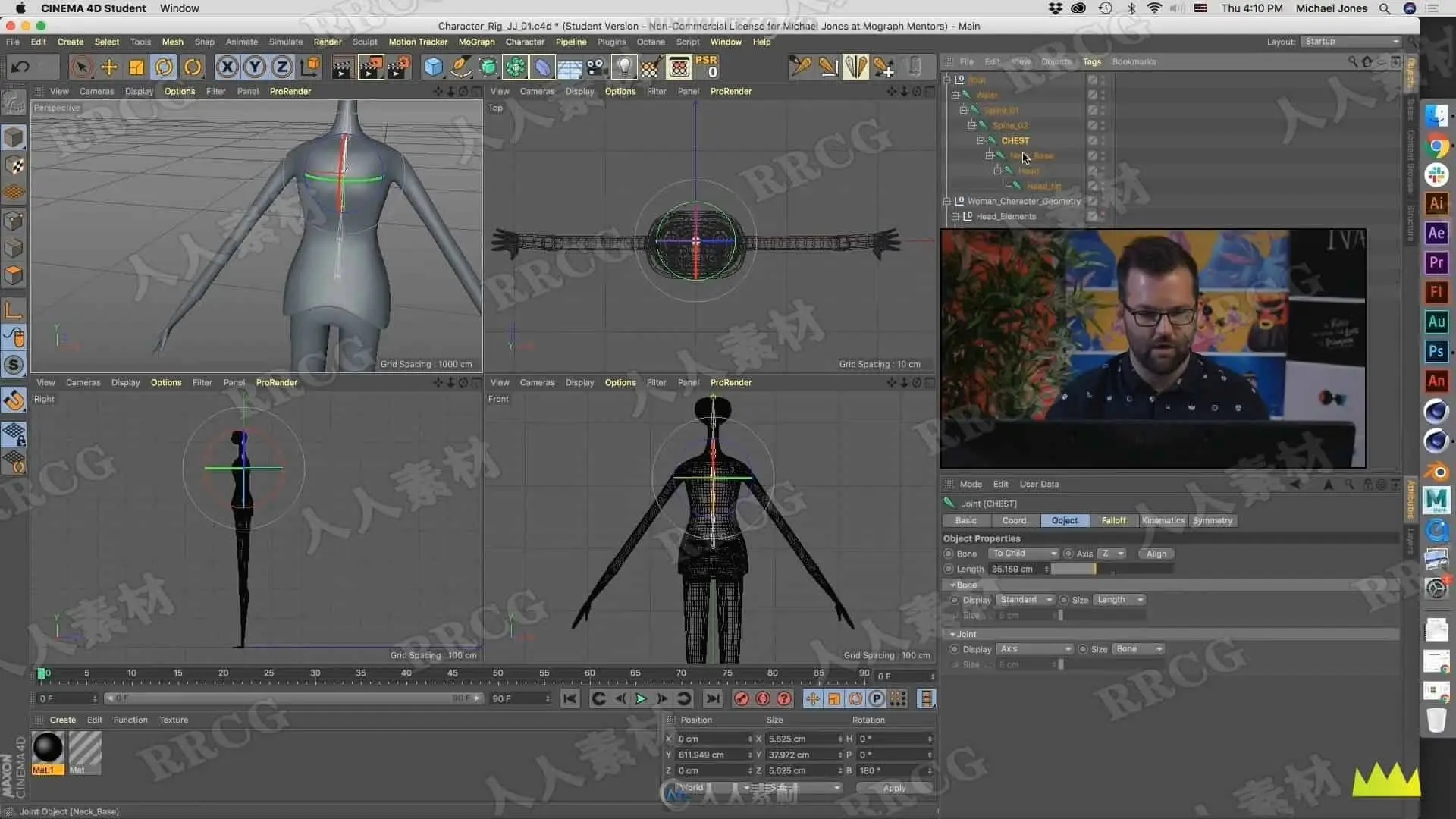Viewport: 1456px width, 819px height.
Task: Collapse the CHEST joint hierarchy
Action: tap(981, 140)
